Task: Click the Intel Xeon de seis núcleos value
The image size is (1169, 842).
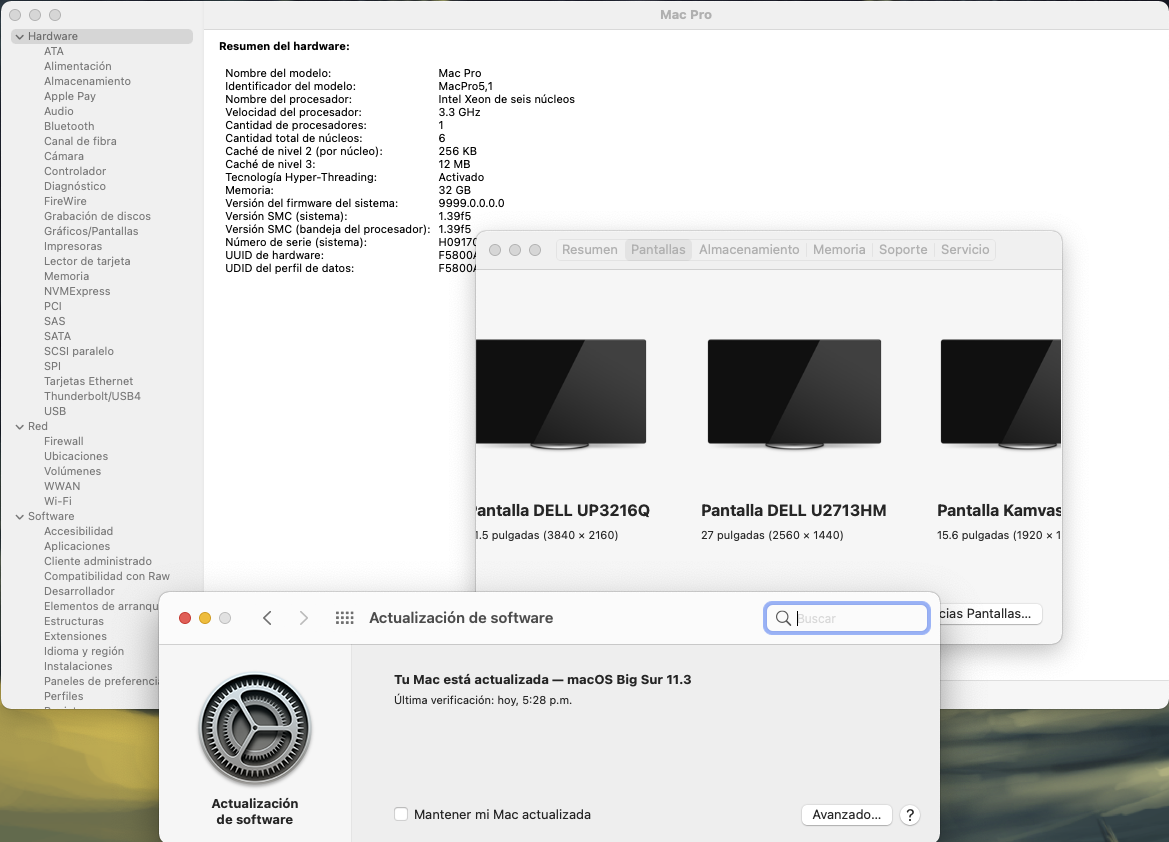Action: point(506,99)
